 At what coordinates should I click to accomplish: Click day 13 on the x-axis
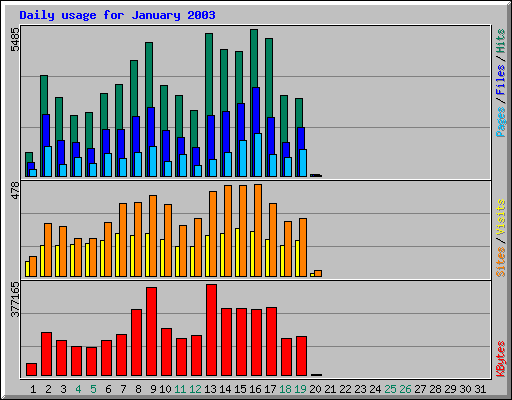click(x=210, y=389)
